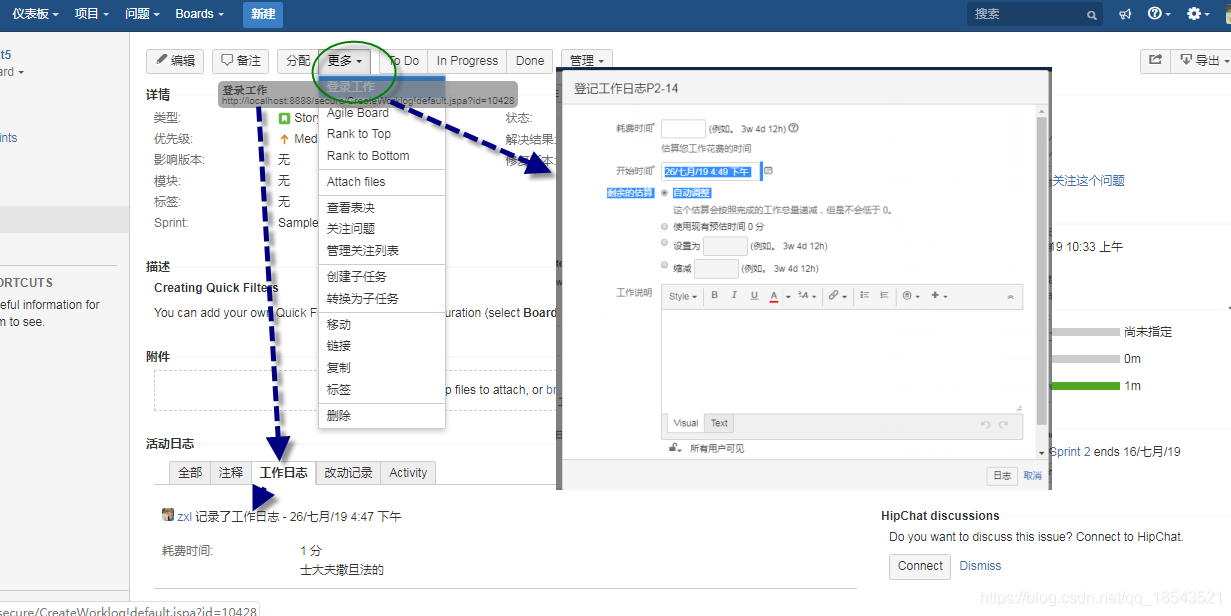This screenshot has height=616, width=1231.
Task: Click the undo arrow in the editor
Action: click(985, 424)
